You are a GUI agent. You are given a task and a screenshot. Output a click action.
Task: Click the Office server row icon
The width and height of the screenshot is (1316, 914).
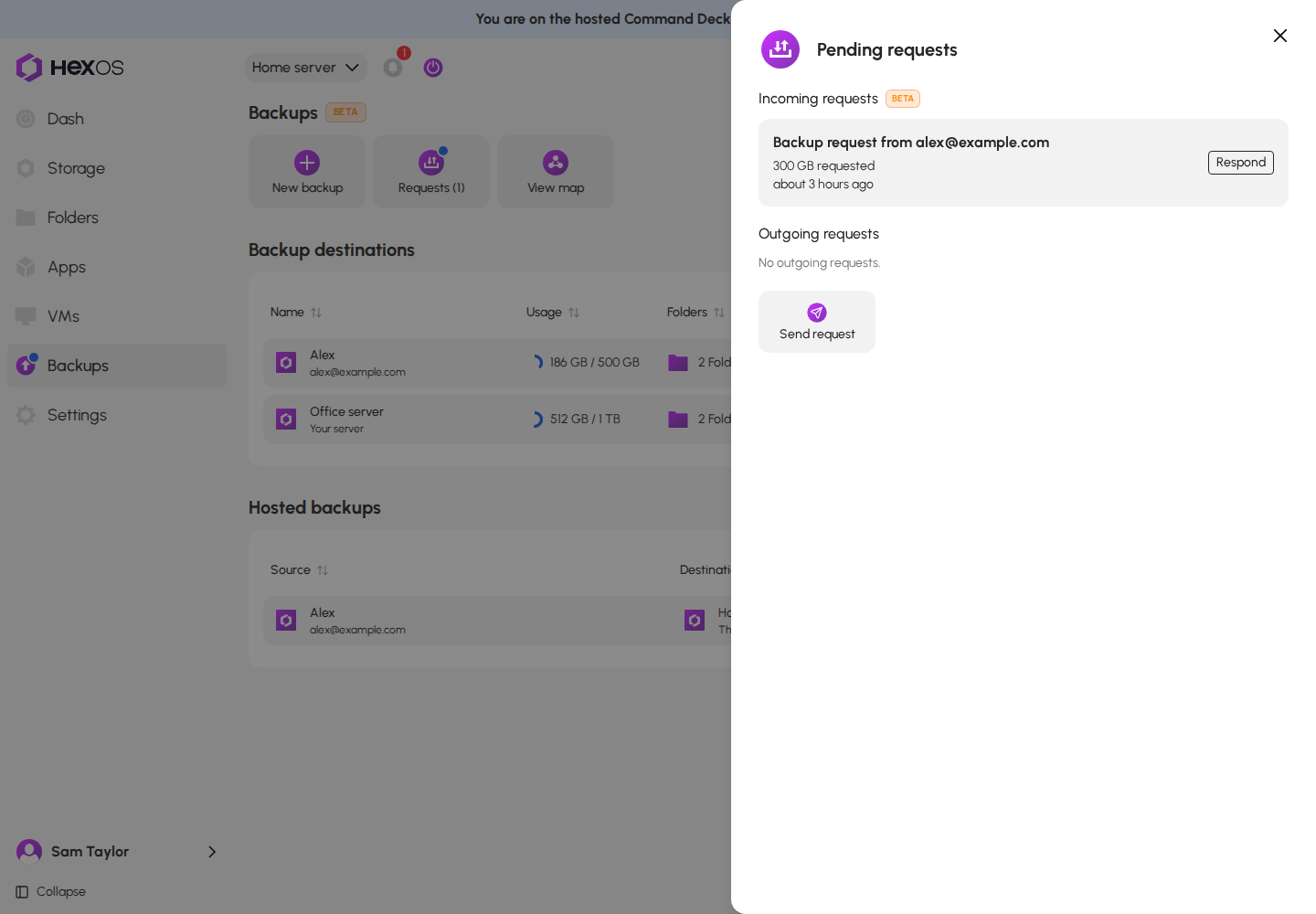(x=286, y=420)
